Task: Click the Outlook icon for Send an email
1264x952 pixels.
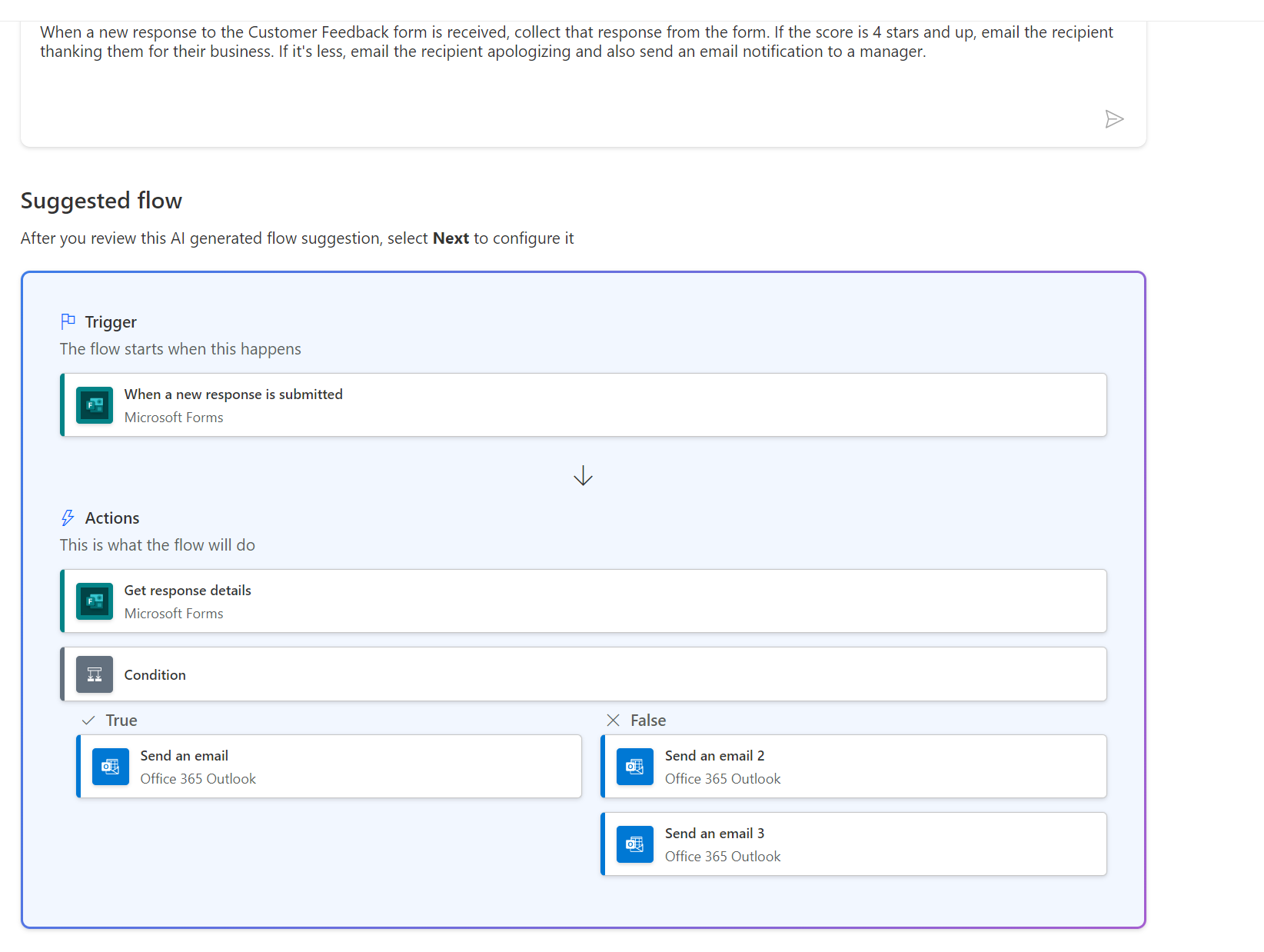Action: (x=111, y=767)
